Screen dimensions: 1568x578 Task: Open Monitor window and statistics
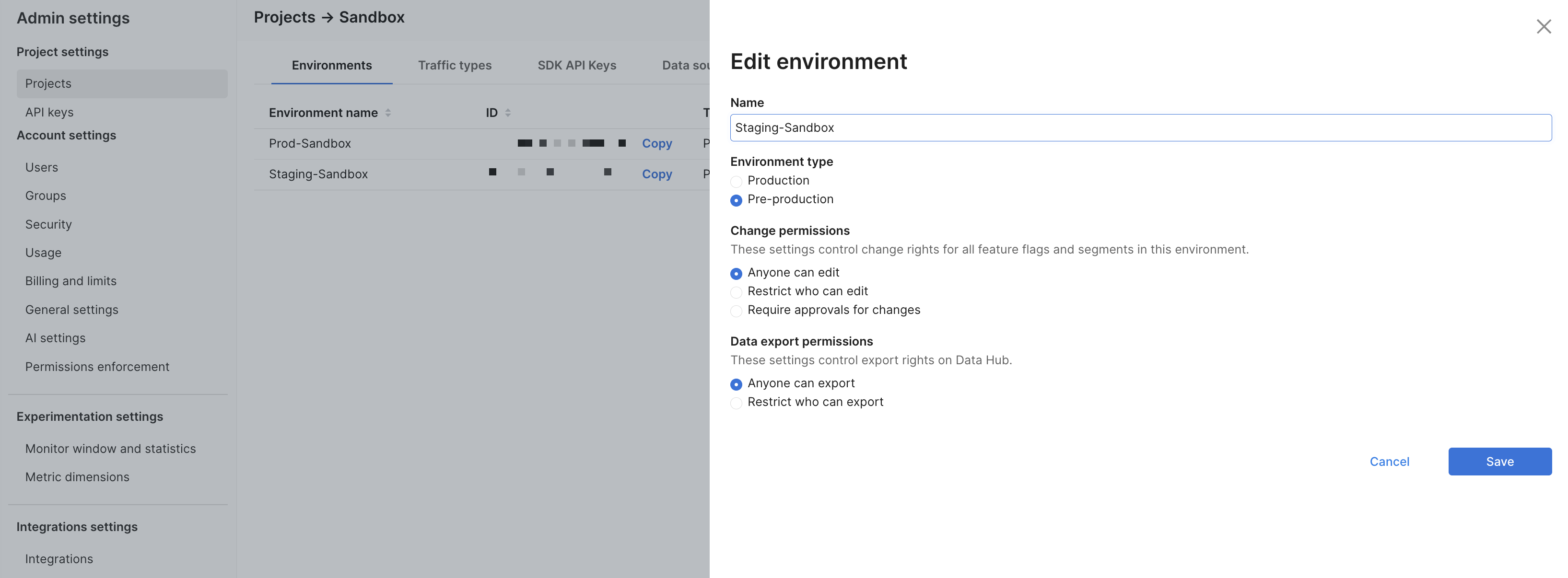110,449
